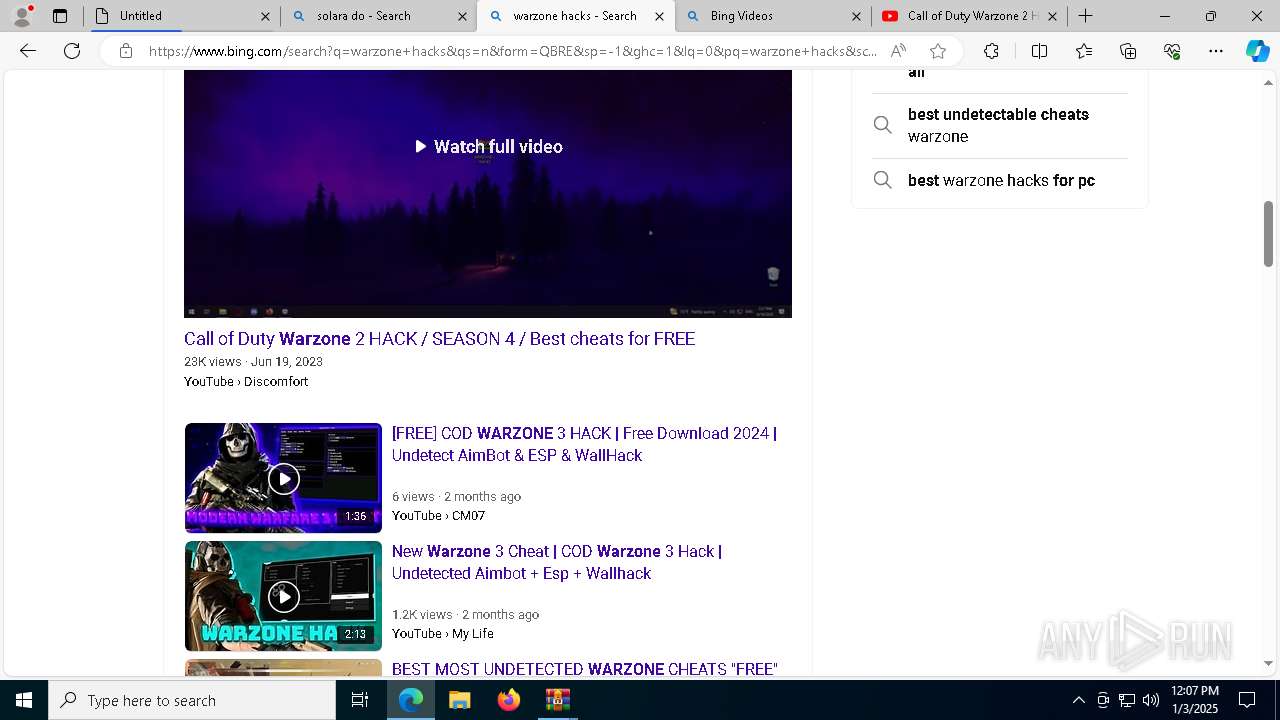Image resolution: width=1280 pixels, height=720 pixels.
Task: Open Microsoft Edge taskbar icon
Action: click(x=411, y=700)
